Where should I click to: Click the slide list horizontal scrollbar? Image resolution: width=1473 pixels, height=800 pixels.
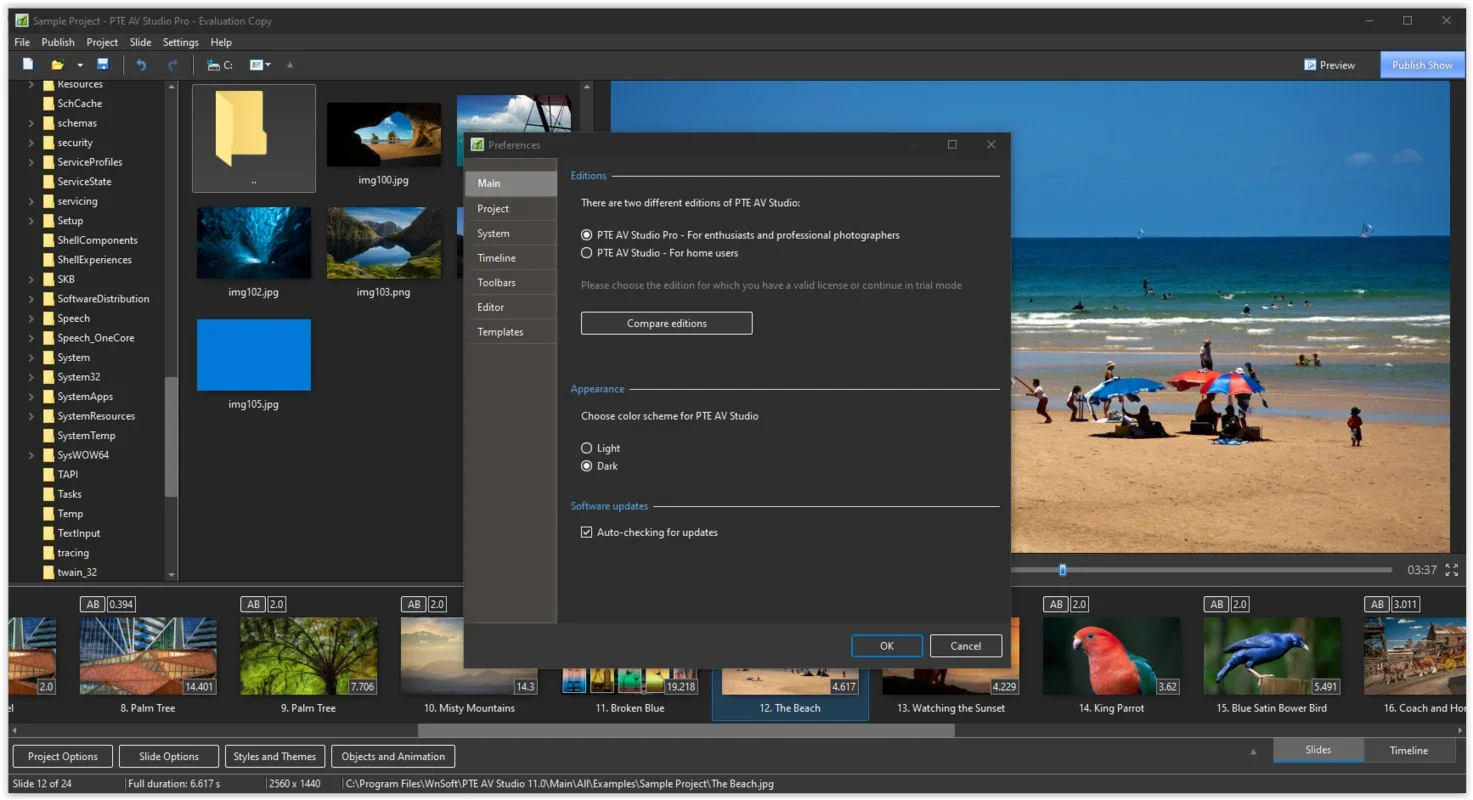pyautogui.click(x=686, y=731)
